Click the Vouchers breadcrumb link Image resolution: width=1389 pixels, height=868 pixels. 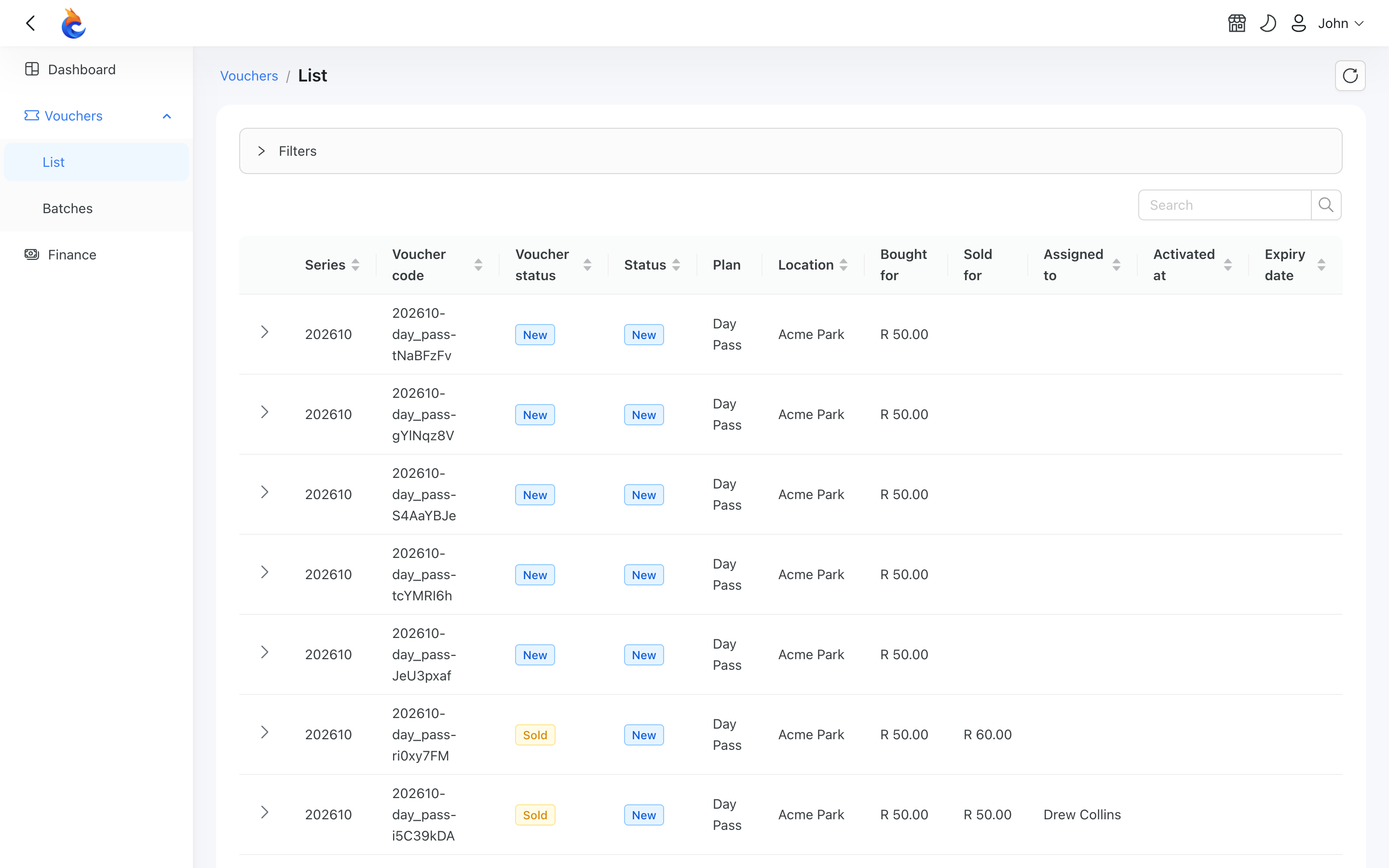249,76
